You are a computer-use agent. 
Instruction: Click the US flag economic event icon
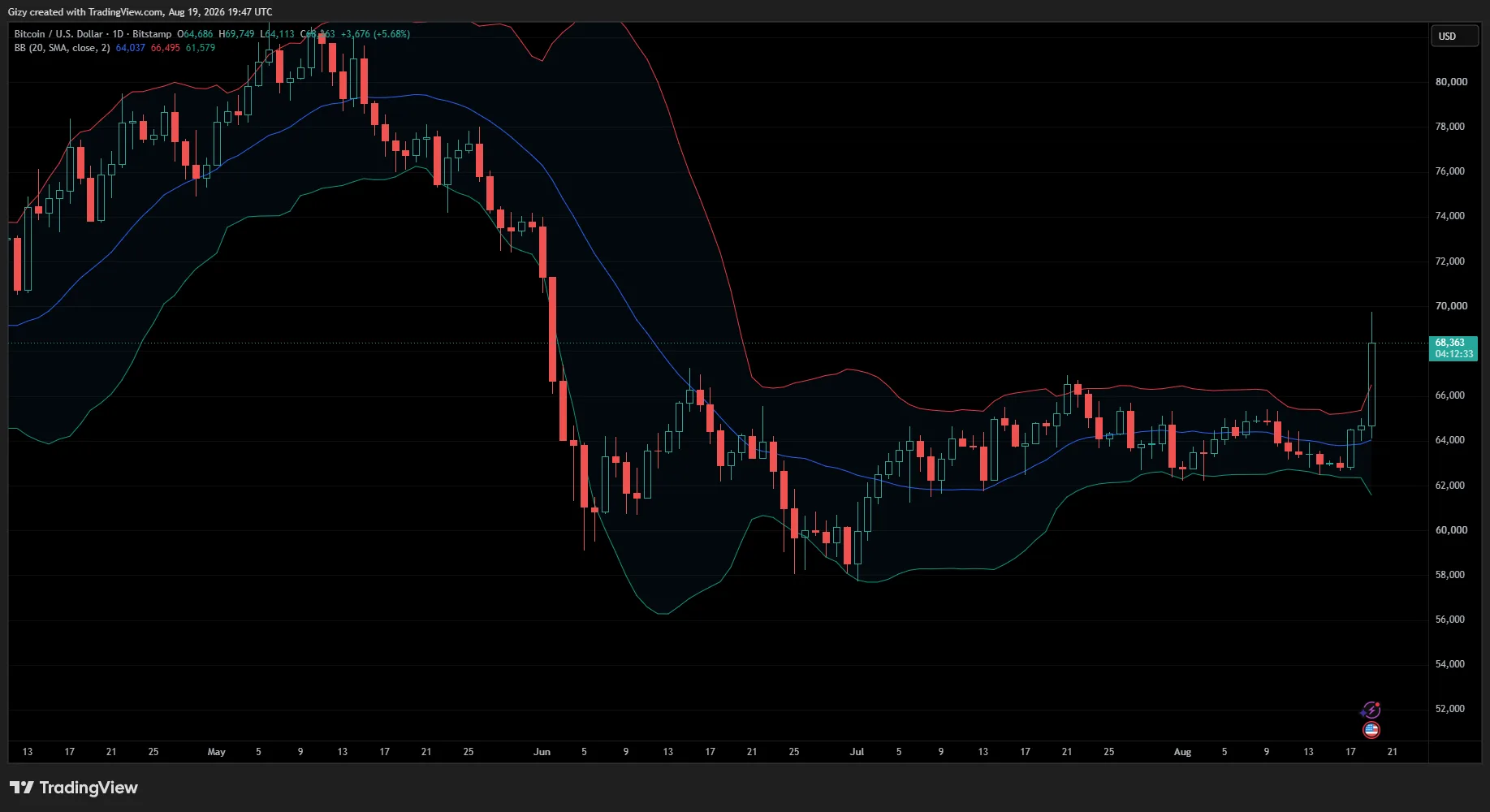1371,730
